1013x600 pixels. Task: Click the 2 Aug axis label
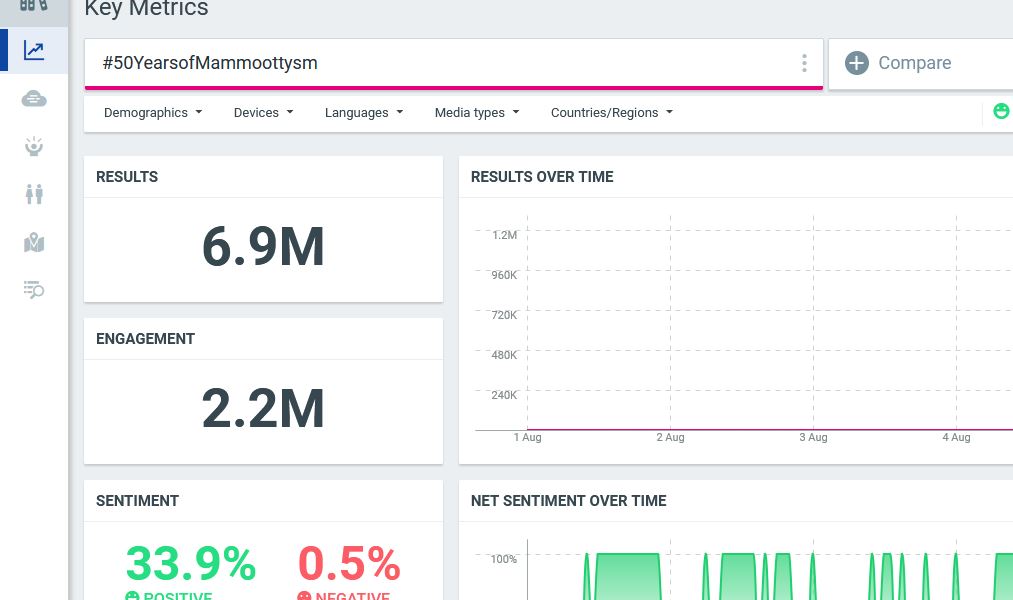[x=670, y=437]
